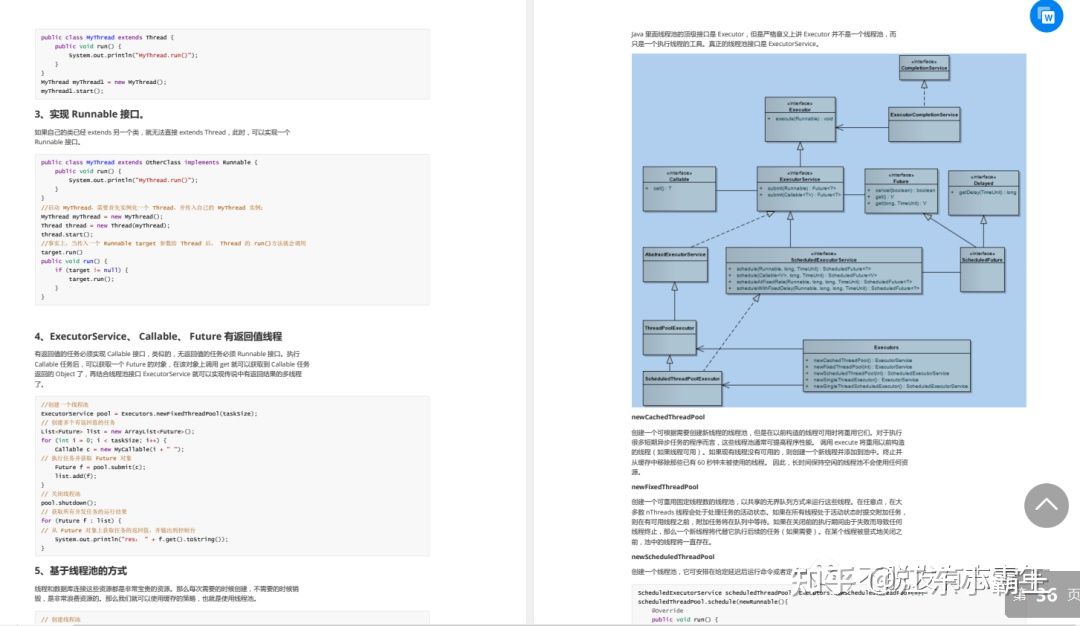Click the 'newScheduledThreadPool' subheading

pos(672,556)
